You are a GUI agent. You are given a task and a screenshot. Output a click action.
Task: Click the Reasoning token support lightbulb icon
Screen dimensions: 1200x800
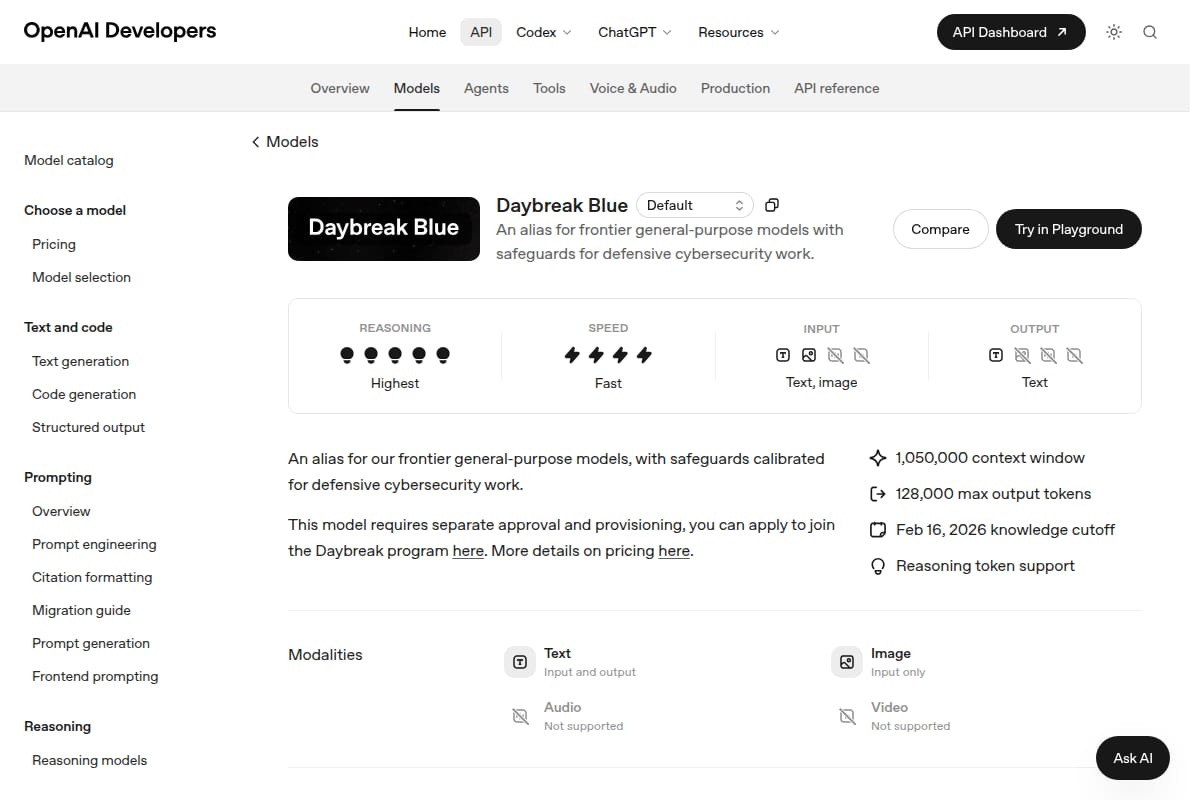click(x=878, y=566)
